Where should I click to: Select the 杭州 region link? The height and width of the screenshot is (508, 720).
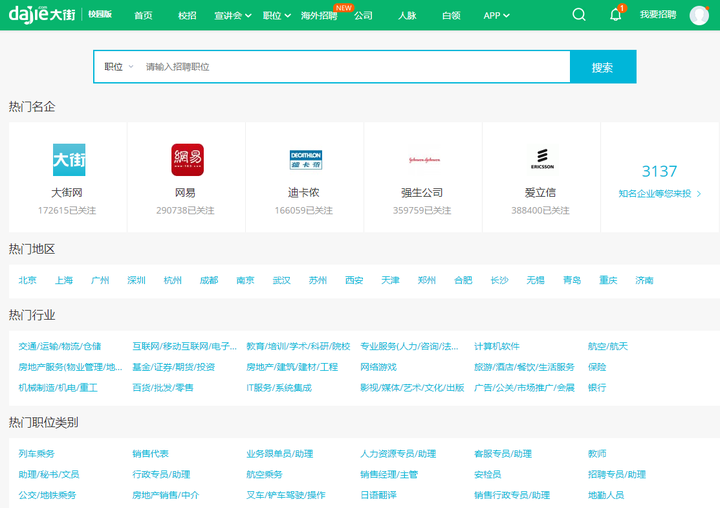[173, 280]
